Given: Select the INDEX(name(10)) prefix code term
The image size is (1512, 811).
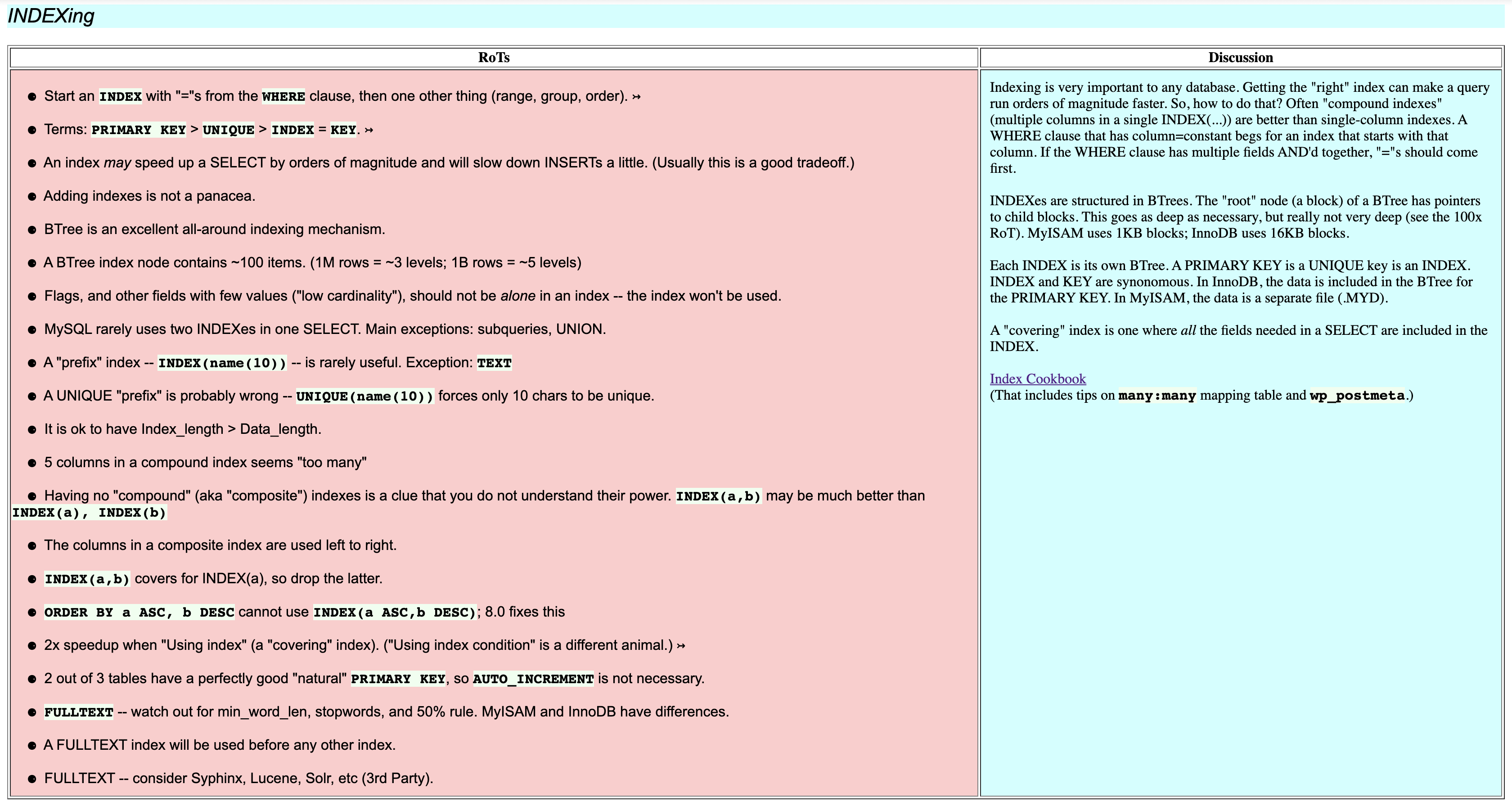Looking at the screenshot, I should pyautogui.click(x=222, y=363).
